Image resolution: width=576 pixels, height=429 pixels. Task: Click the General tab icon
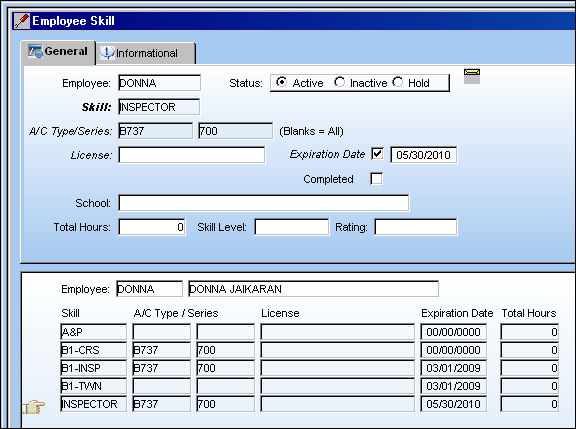tap(35, 51)
